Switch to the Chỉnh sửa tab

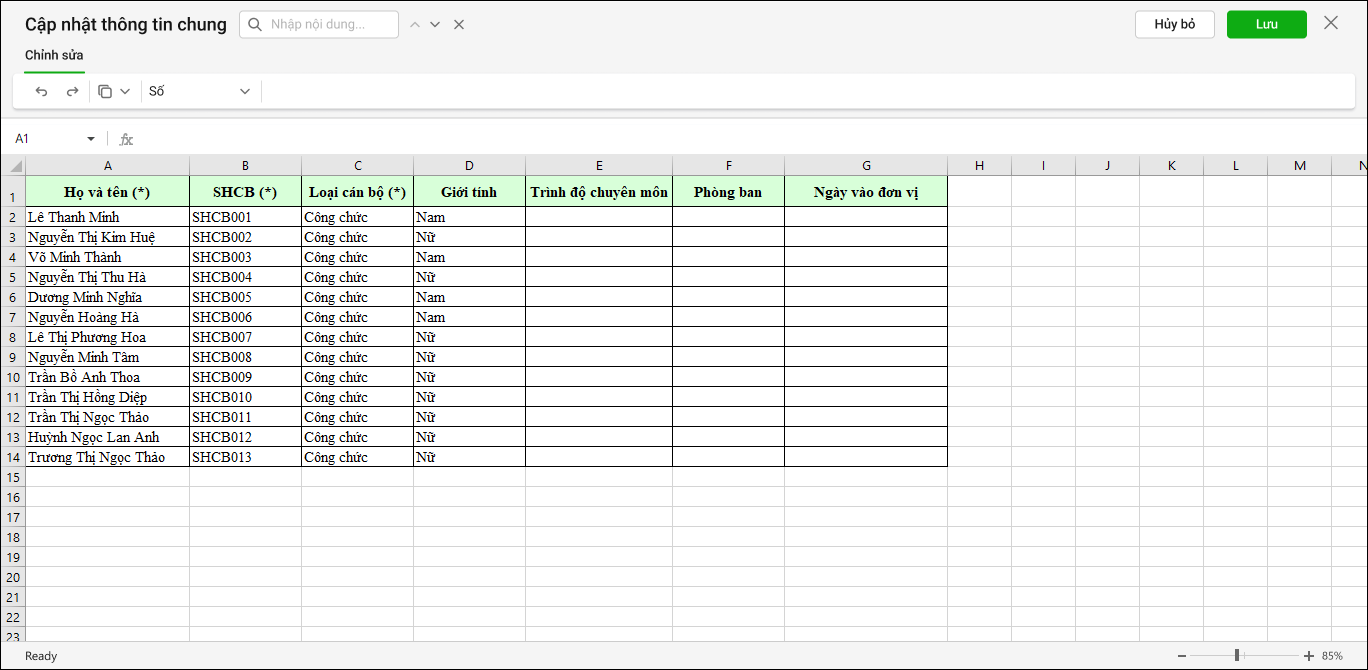[x=54, y=55]
